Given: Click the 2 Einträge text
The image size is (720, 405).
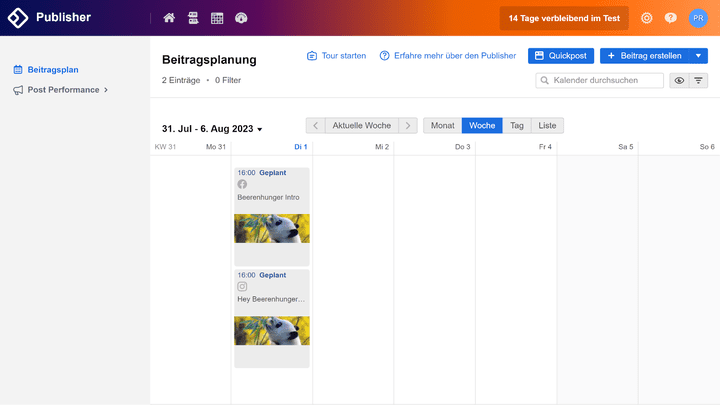Looking at the screenshot, I should (181, 80).
